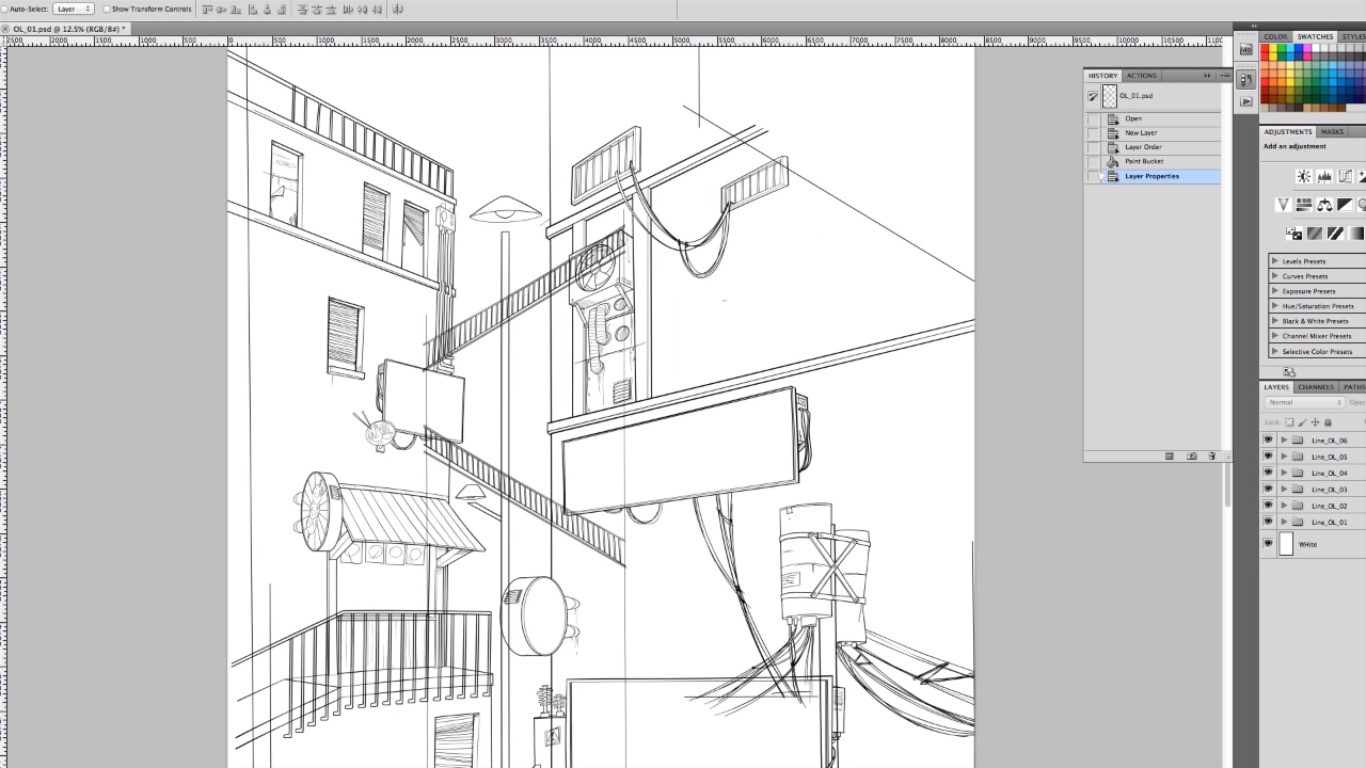The width and height of the screenshot is (1366, 768).
Task: Click the Vibrance adjustment icon
Action: 1283,205
